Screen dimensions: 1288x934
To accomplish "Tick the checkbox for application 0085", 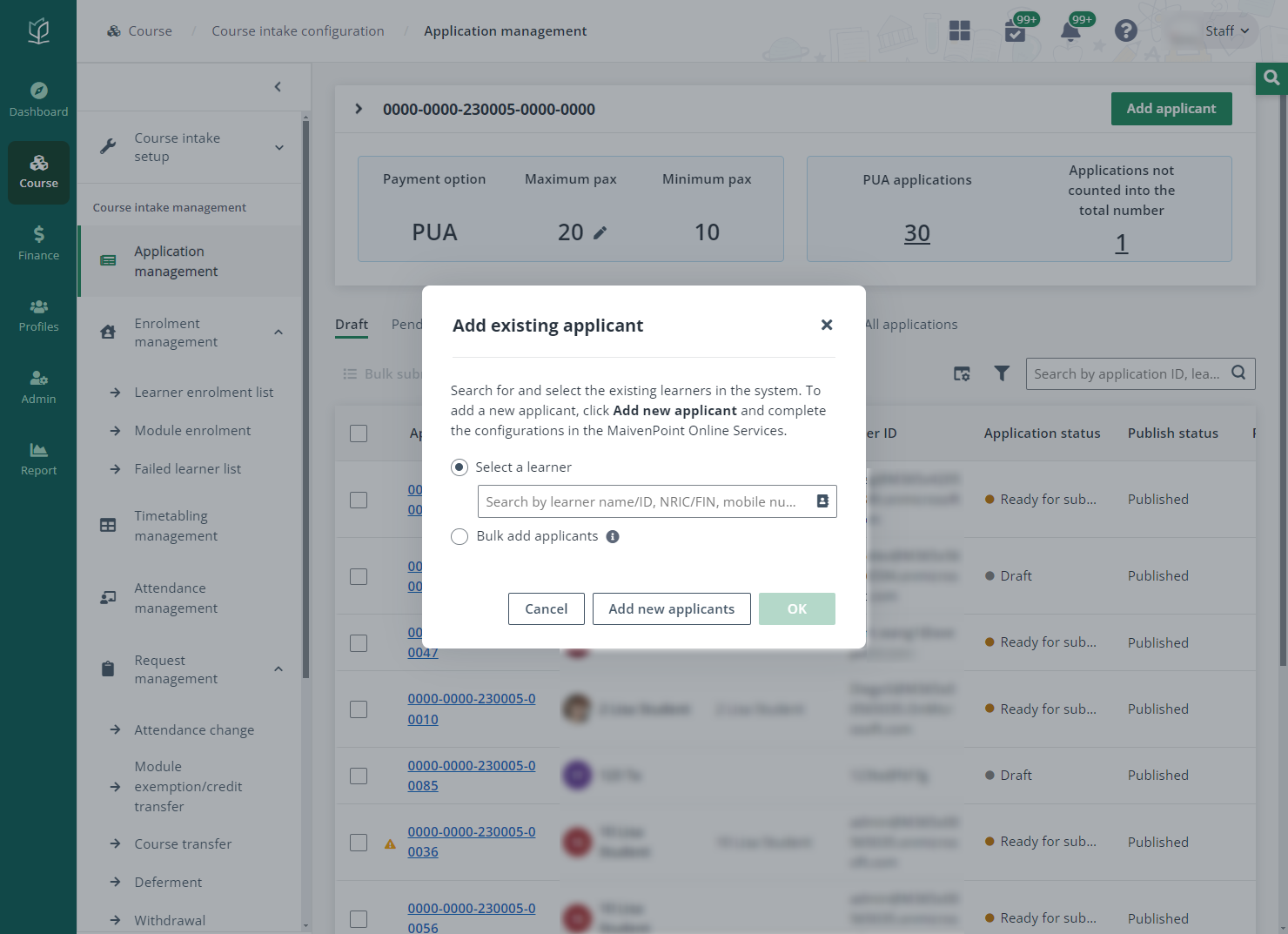I will tap(359, 776).
